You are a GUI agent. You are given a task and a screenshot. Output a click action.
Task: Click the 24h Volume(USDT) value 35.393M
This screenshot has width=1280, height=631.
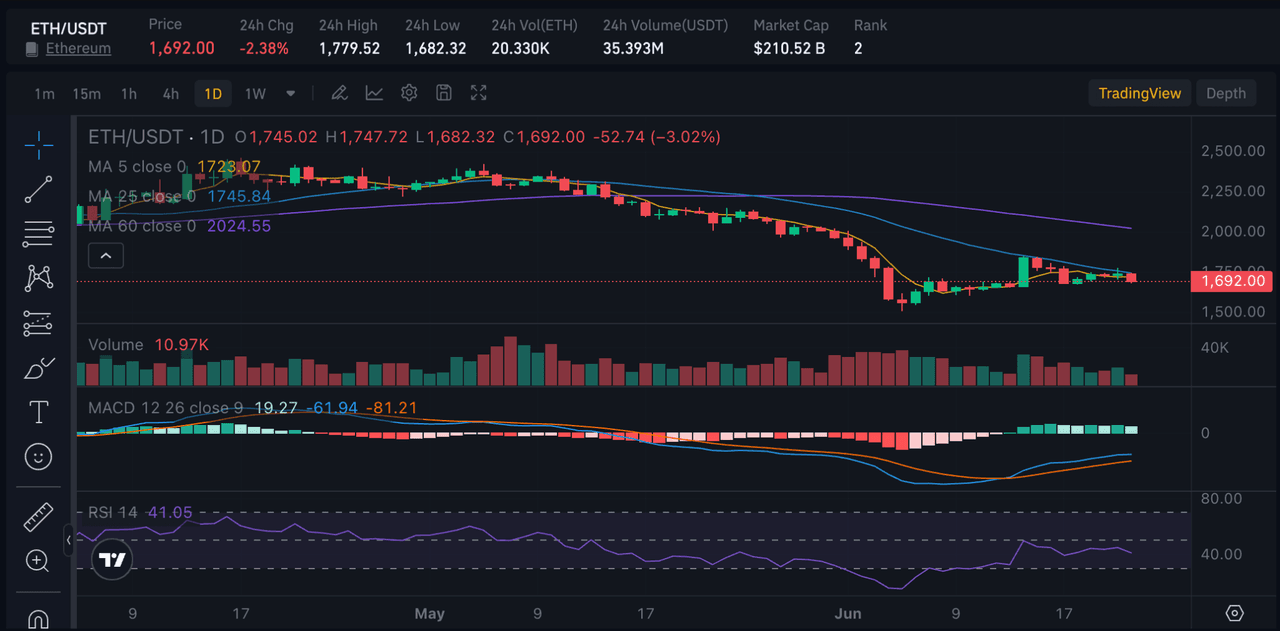[634, 48]
